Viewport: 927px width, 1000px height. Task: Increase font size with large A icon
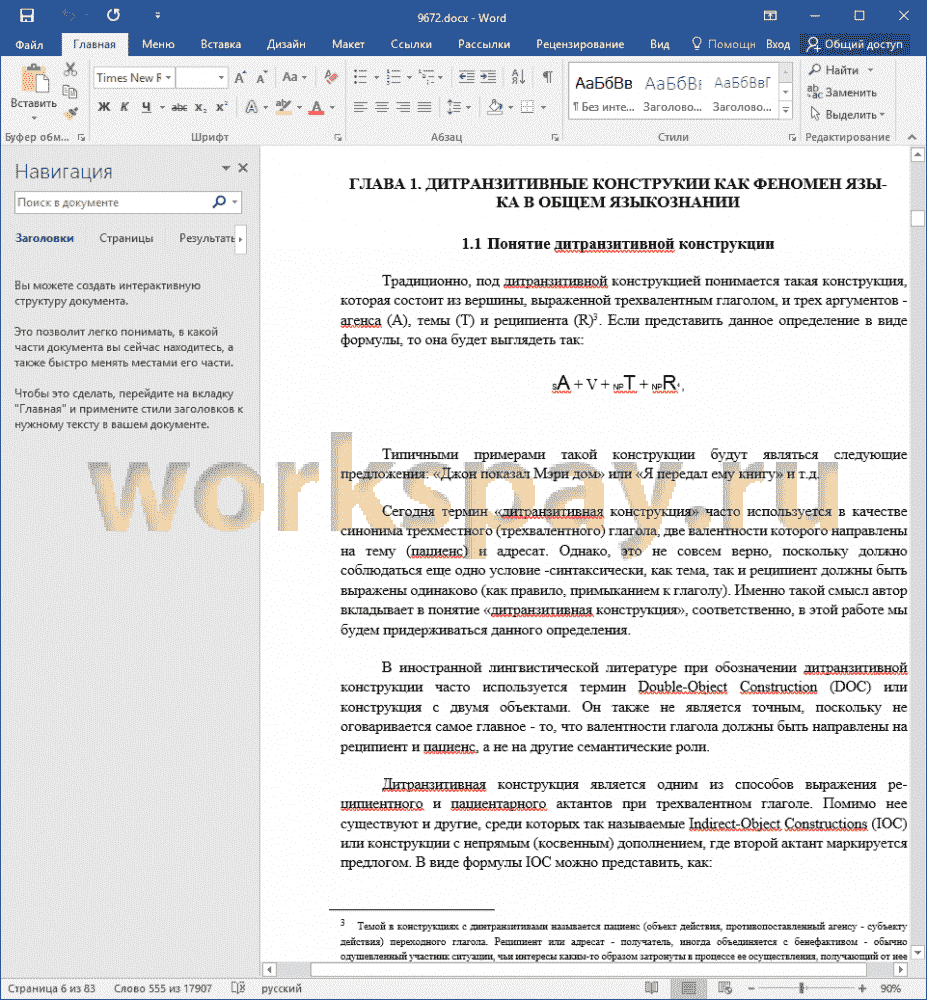click(x=240, y=78)
